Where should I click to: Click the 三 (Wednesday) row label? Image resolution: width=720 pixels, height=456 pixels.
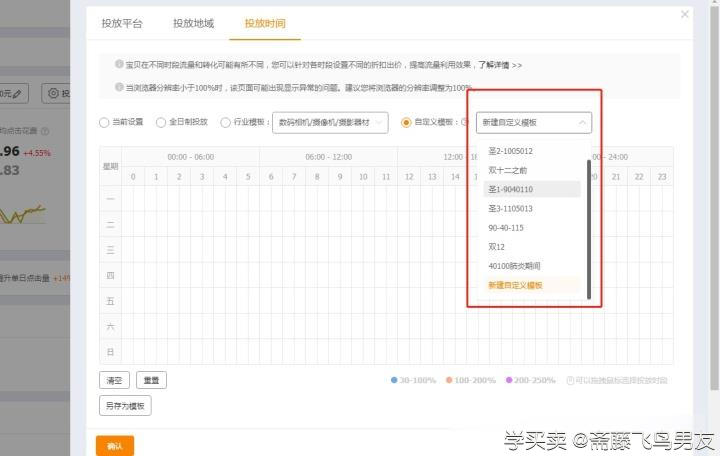pos(110,250)
